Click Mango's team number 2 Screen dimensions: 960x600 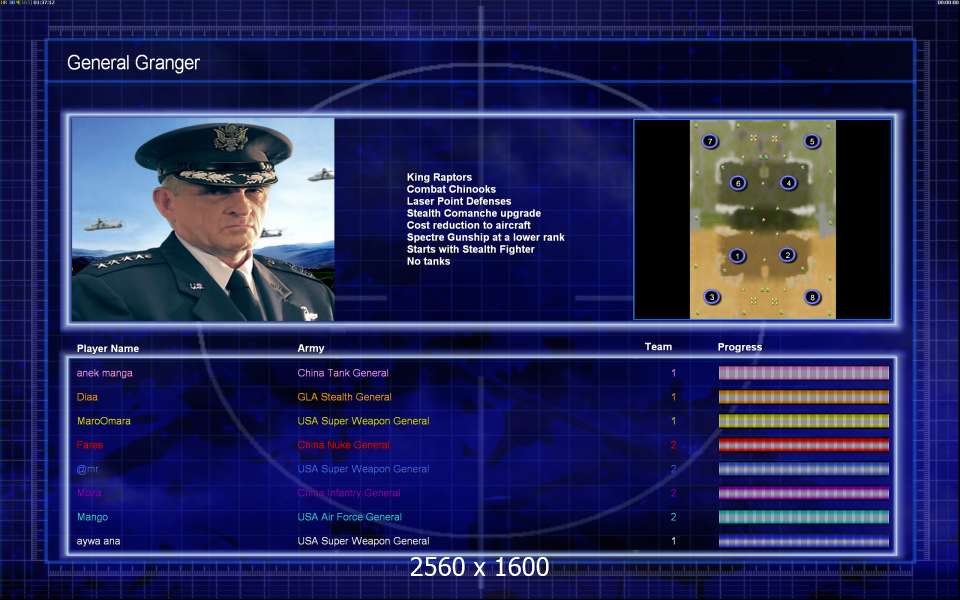(673, 517)
